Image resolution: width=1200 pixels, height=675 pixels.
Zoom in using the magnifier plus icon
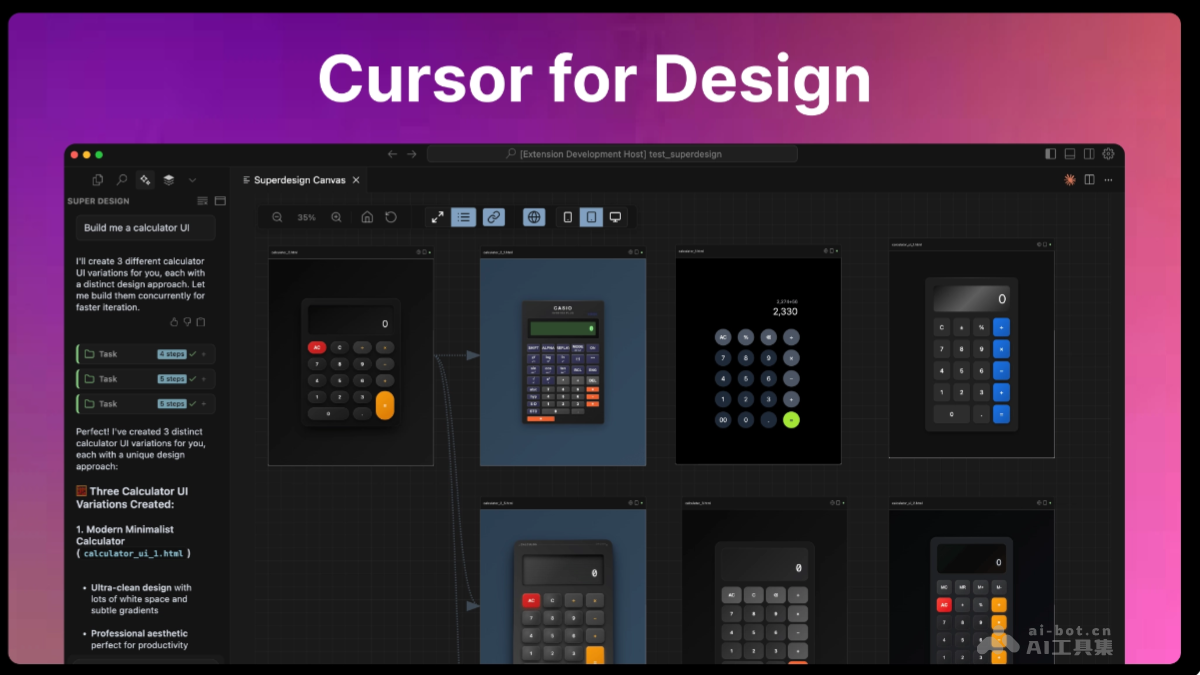[337, 217]
